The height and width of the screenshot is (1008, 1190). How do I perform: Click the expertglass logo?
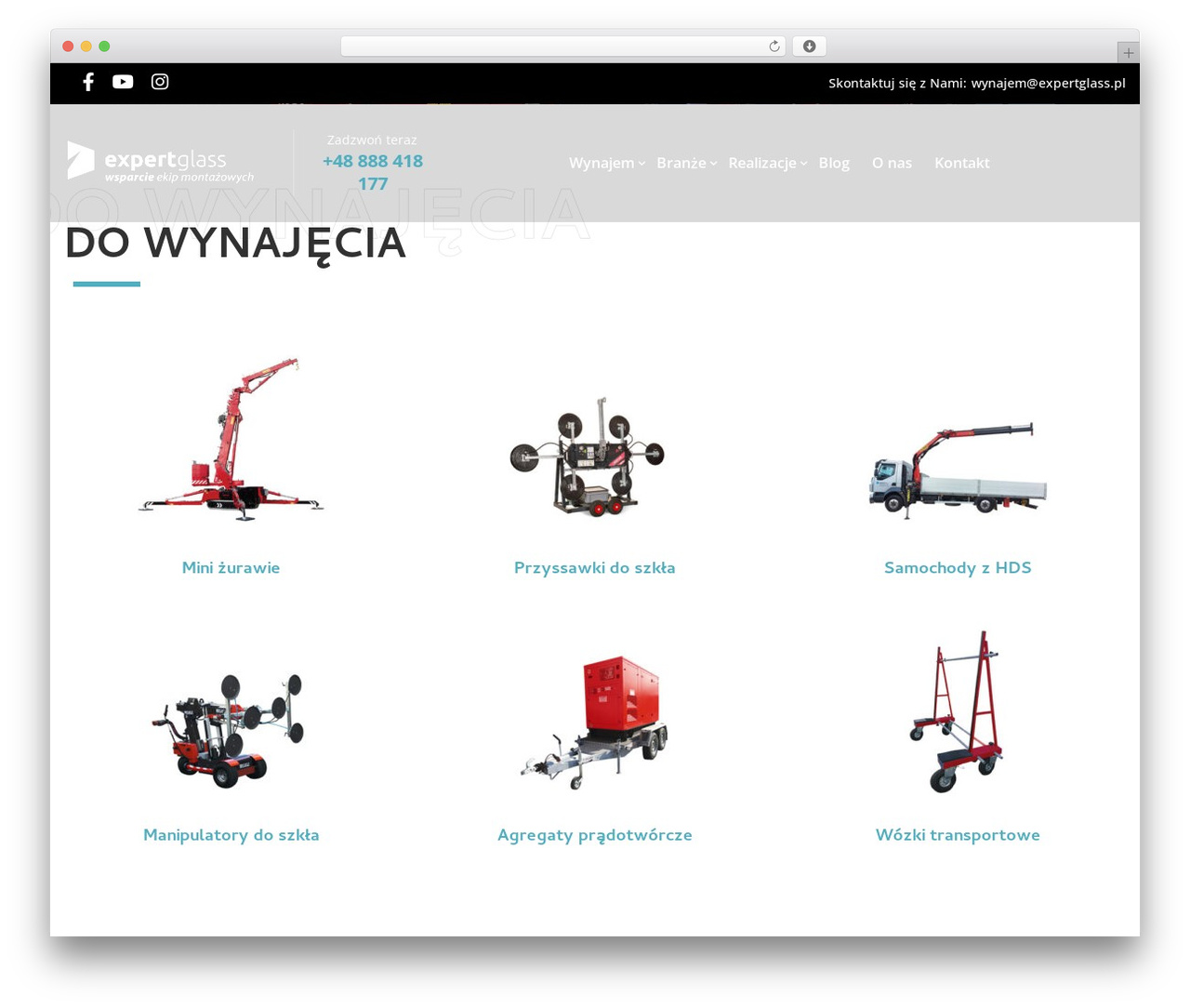coord(161,162)
